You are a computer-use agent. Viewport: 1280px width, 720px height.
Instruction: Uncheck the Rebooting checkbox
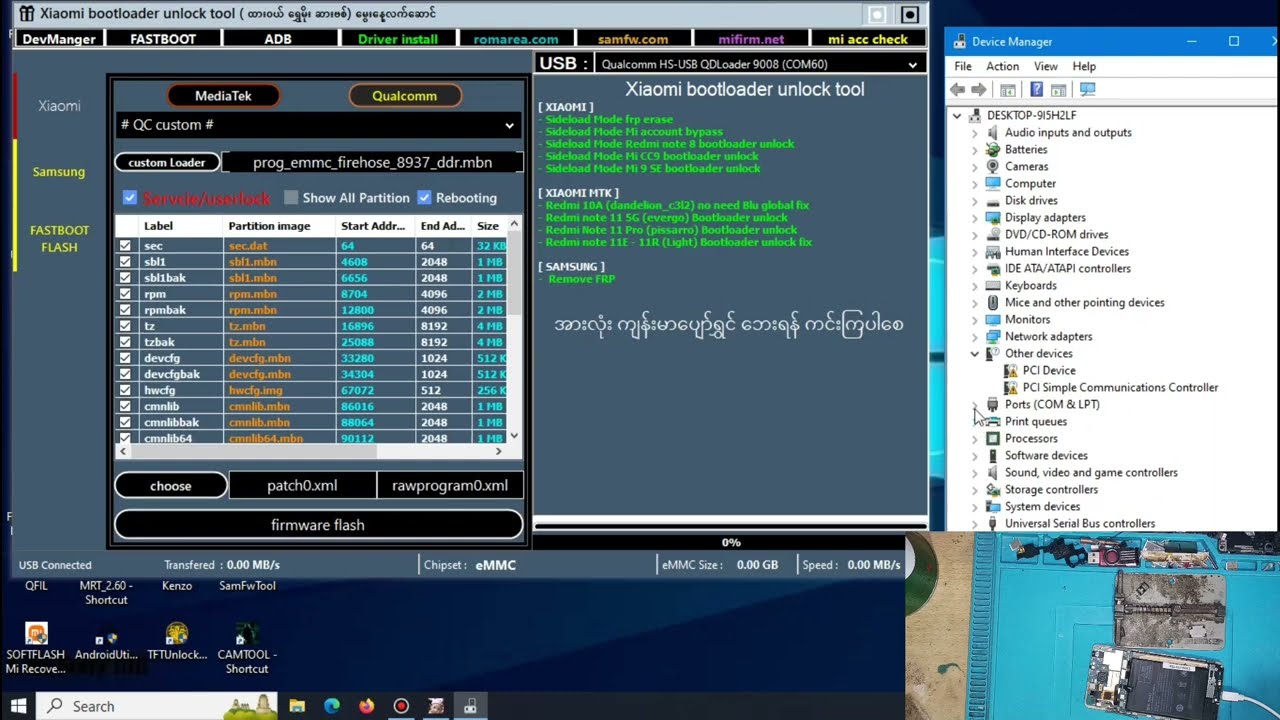point(424,198)
